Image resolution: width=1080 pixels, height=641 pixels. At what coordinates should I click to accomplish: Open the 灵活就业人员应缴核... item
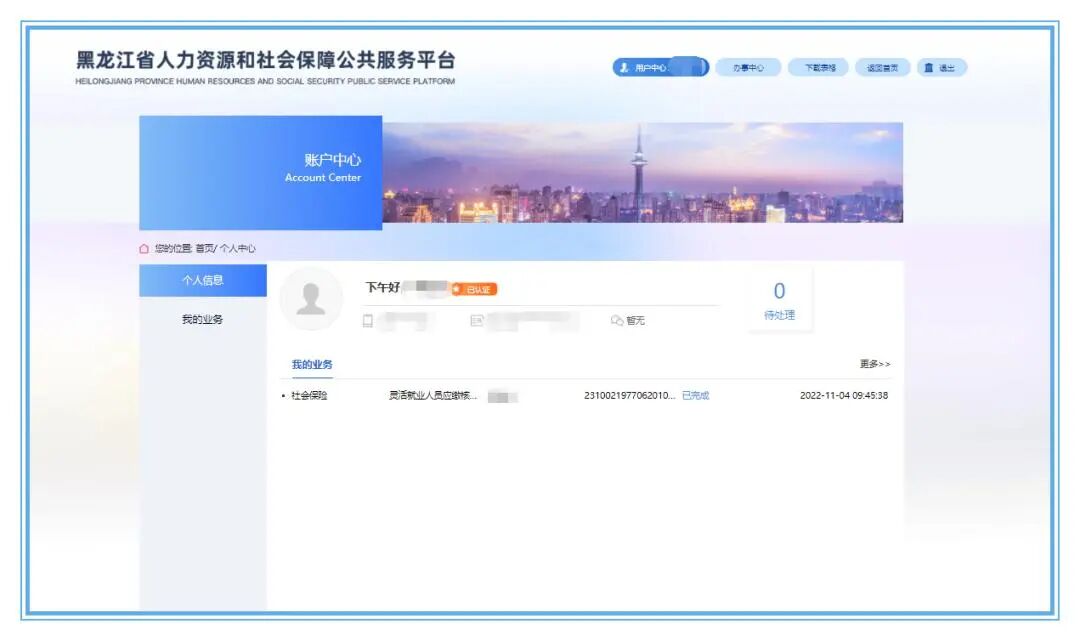coord(433,395)
